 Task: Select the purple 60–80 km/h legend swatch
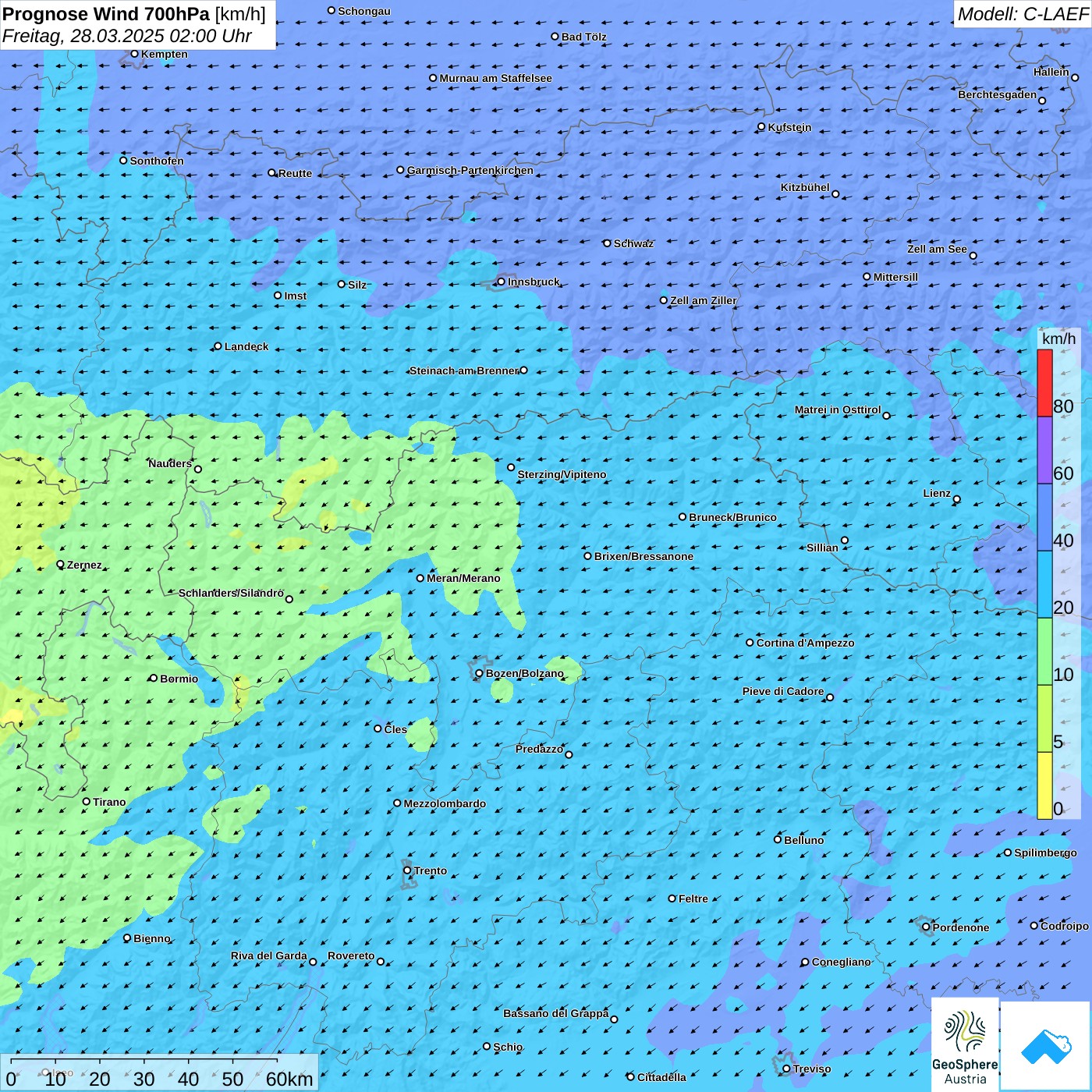coord(1044,450)
